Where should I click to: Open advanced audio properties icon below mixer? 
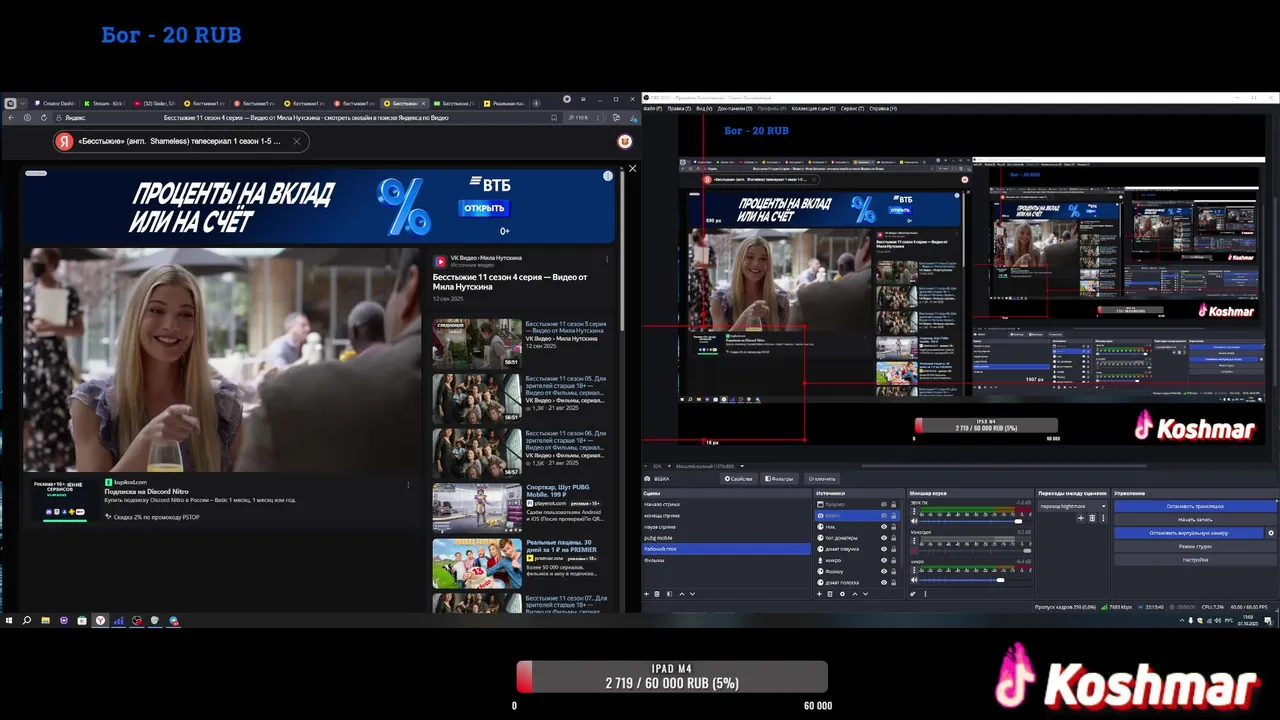(x=913, y=593)
